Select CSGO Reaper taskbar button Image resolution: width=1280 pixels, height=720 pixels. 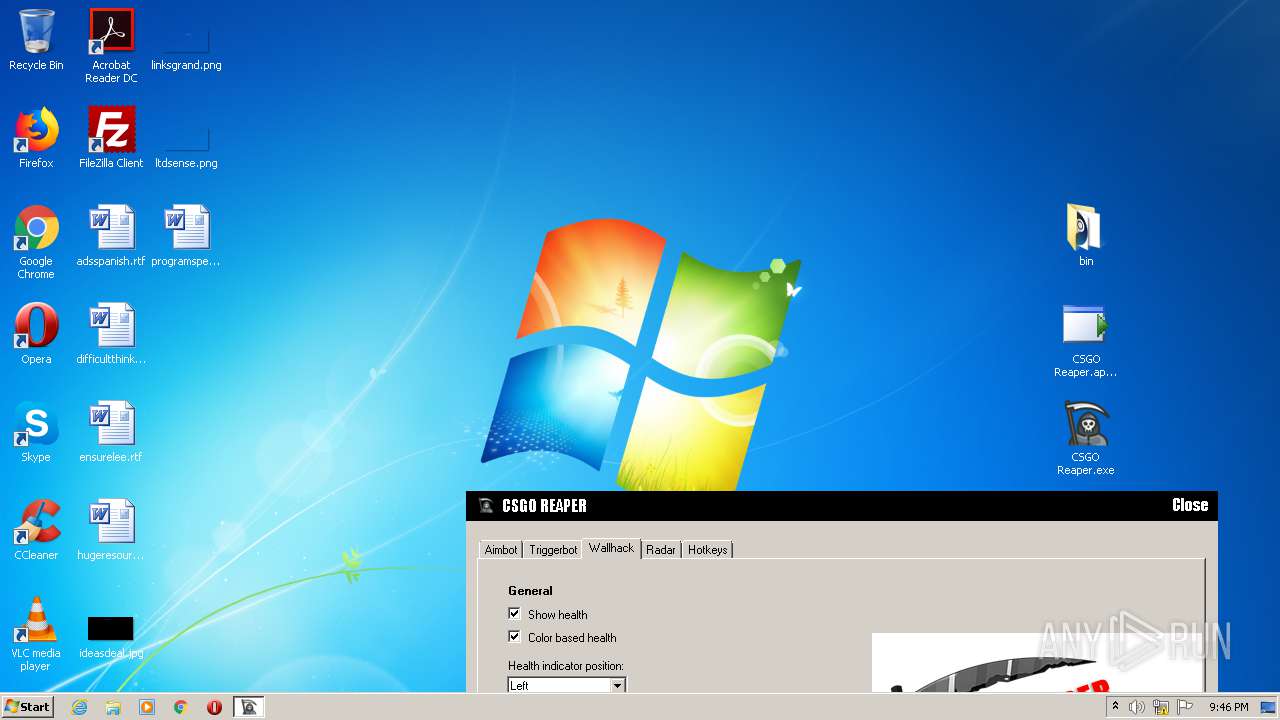249,707
